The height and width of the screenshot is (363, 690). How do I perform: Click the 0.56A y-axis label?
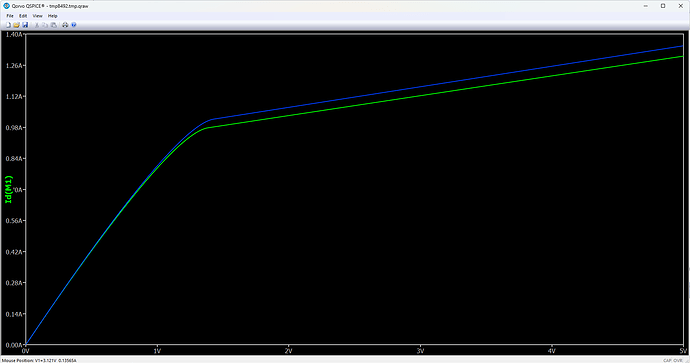[x=14, y=221]
